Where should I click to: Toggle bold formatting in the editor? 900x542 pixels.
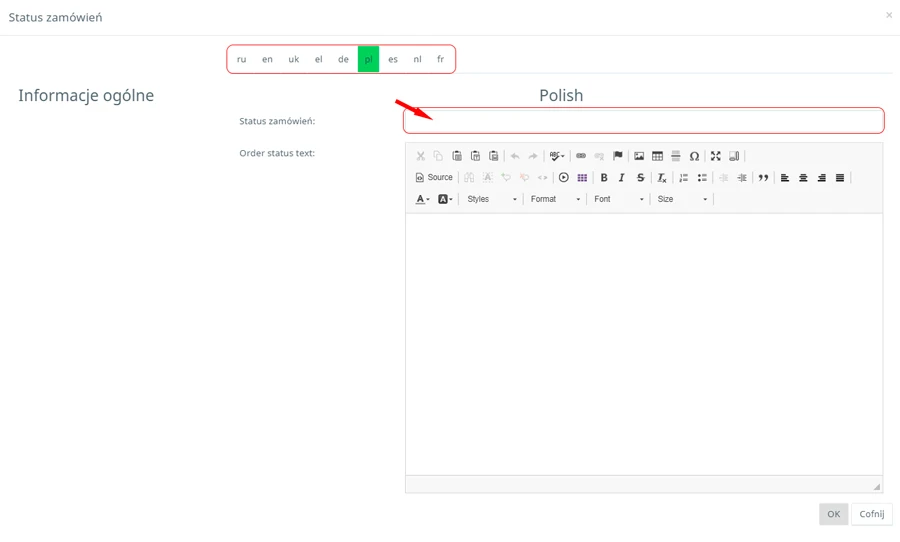coord(604,178)
